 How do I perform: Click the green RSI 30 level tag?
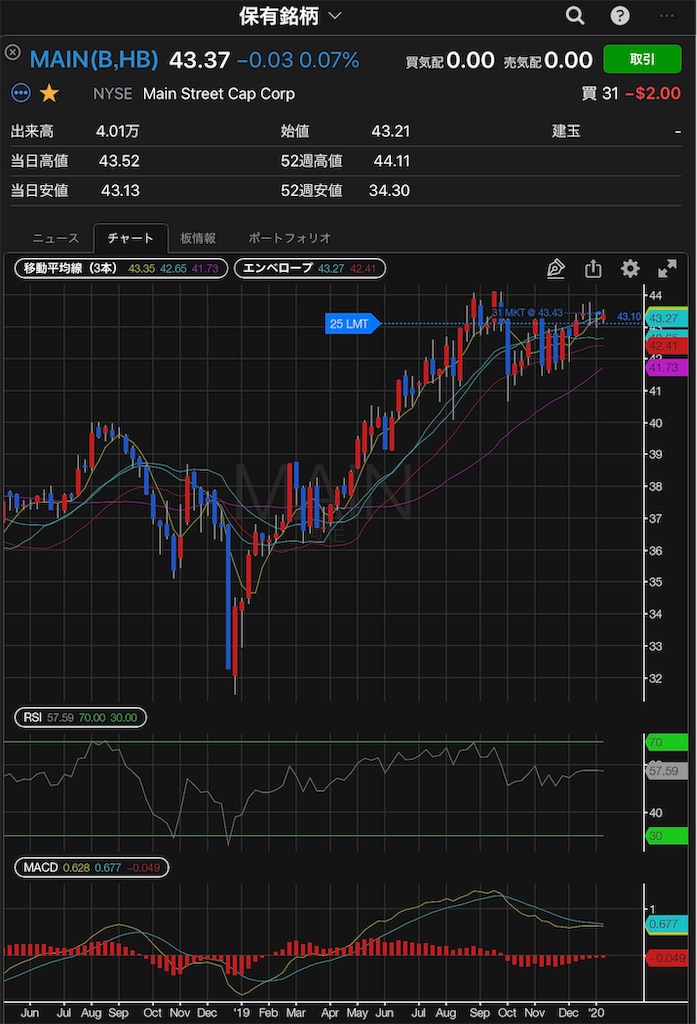(x=666, y=836)
